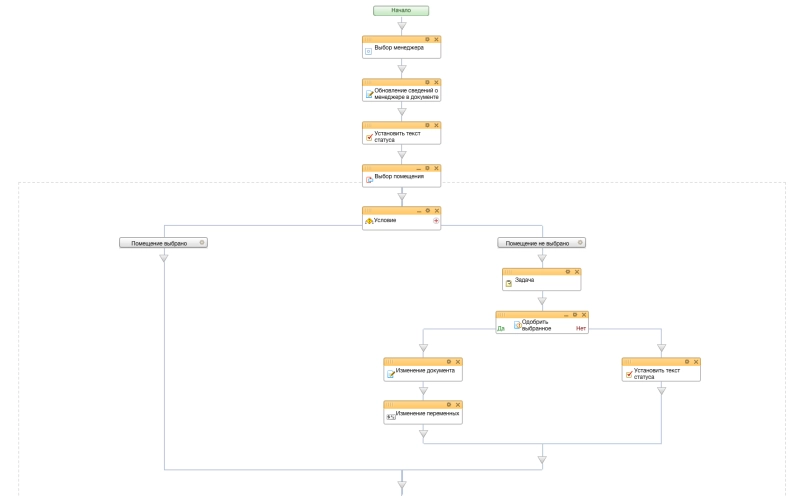Delete right-side "Установить текст статуса" block

696,361
